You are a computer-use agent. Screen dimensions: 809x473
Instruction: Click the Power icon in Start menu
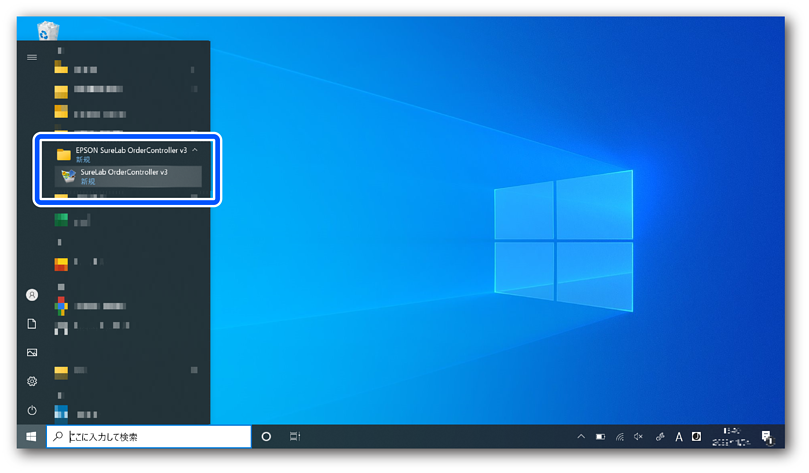[32, 411]
